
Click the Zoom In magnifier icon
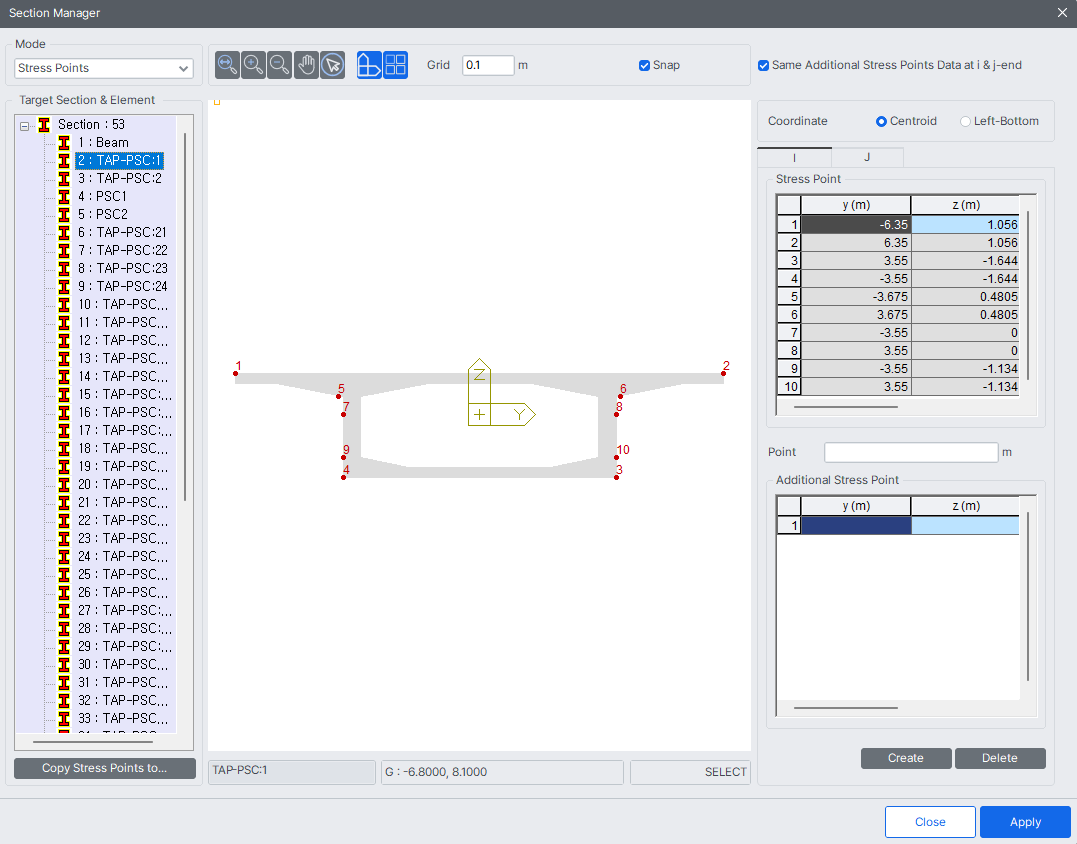coord(253,65)
